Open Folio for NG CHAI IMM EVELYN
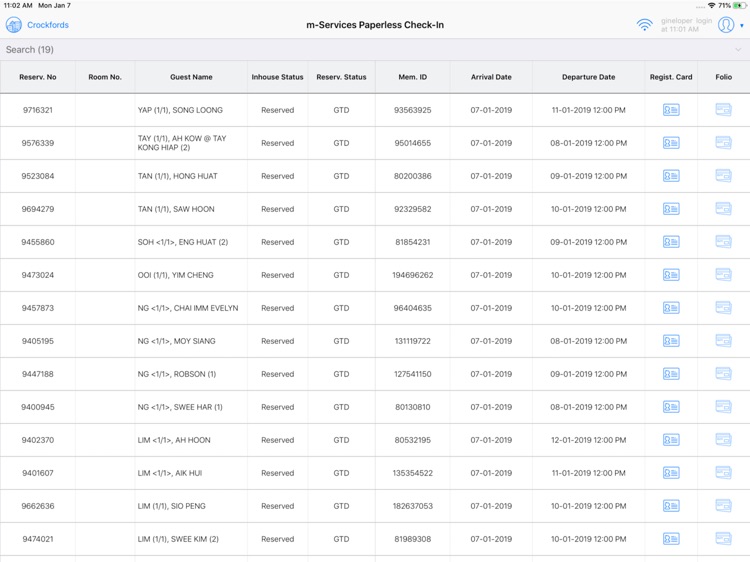Viewport: 750px width, 562px height. tap(723, 308)
